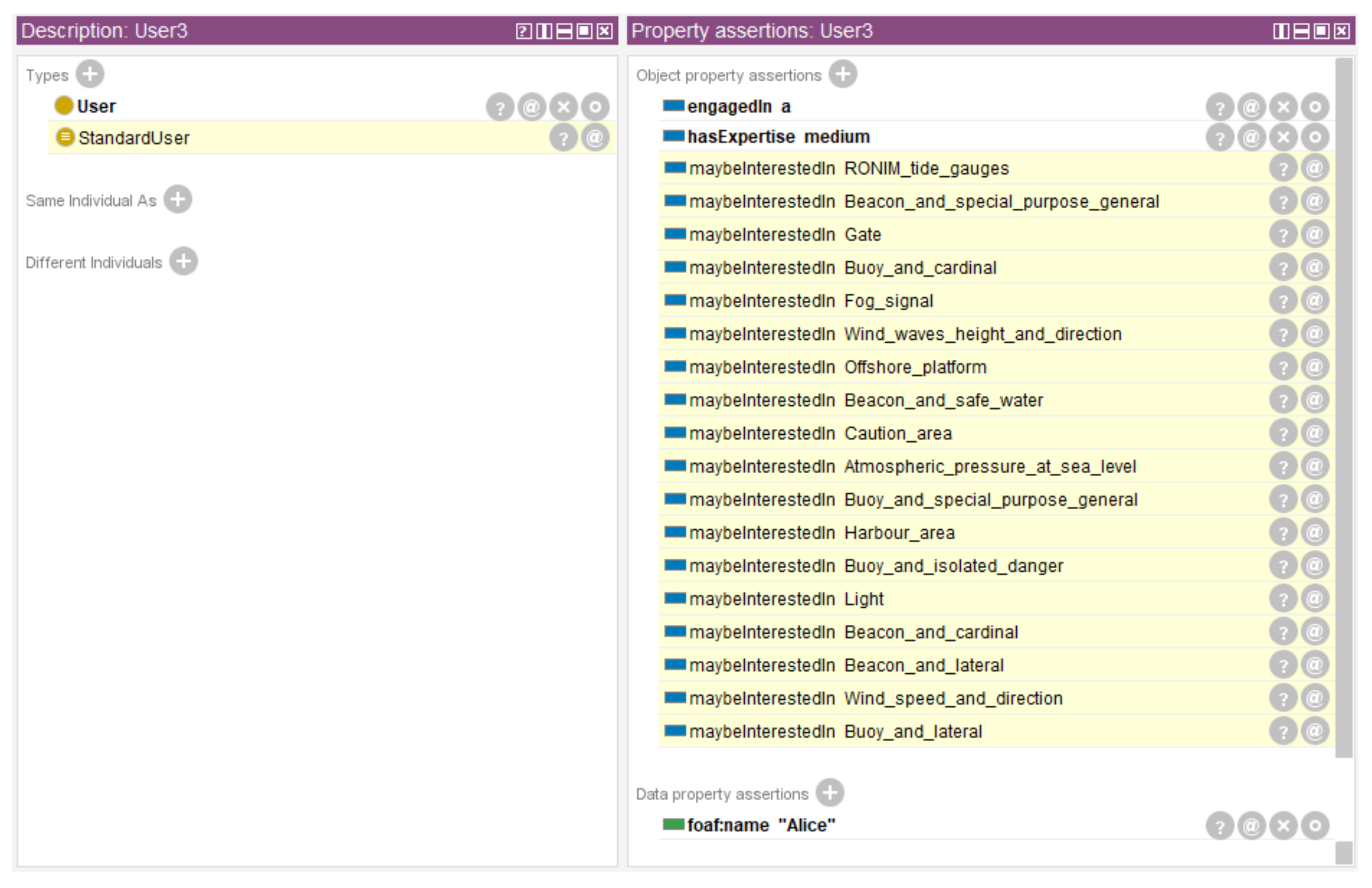Screen dimensions: 1372x888
Task: Open annotations (@) for StandardUser row
Action: [x=595, y=138]
